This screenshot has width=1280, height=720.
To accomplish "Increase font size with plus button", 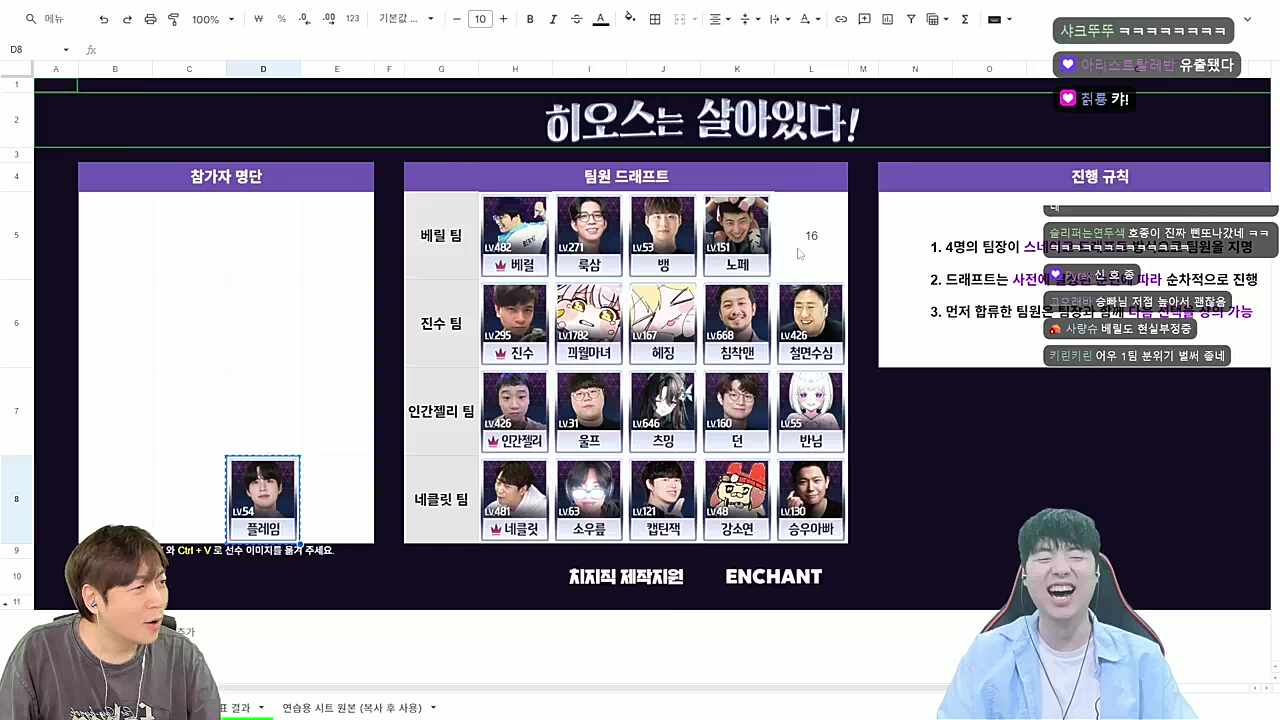I will coord(503,19).
